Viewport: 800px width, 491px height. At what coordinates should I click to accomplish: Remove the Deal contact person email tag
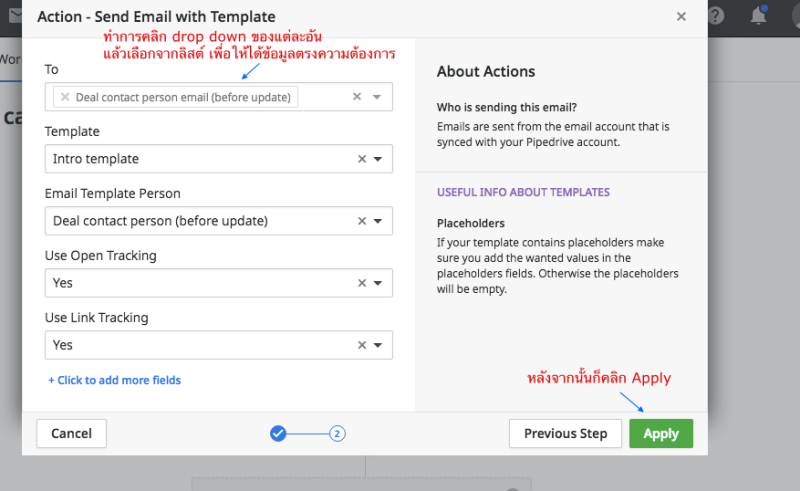65,97
